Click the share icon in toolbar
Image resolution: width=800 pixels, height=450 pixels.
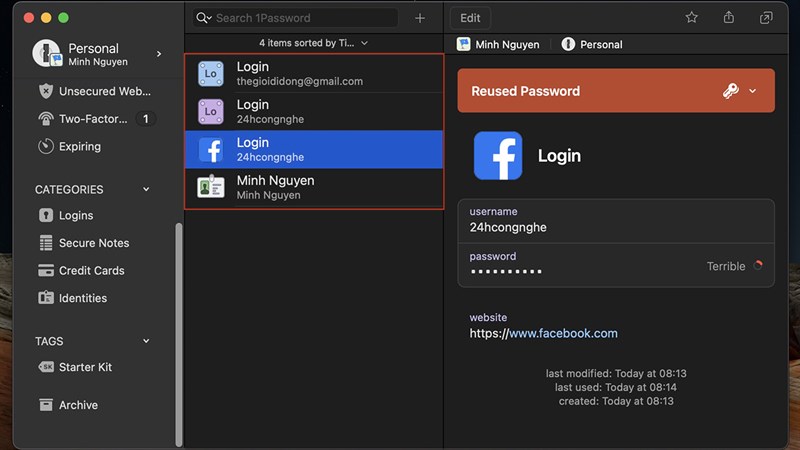pos(729,18)
